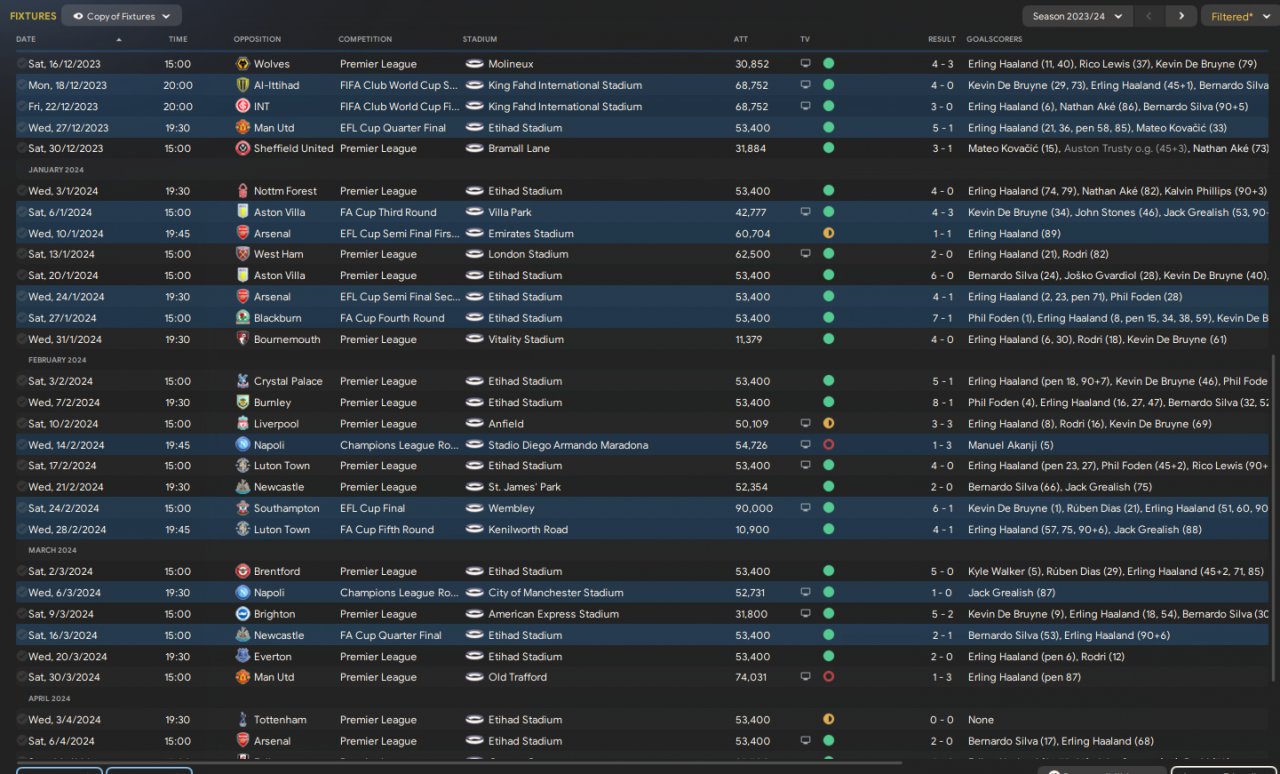Sort by the COMPETITION column header
This screenshot has height=774, width=1280.
click(365, 39)
